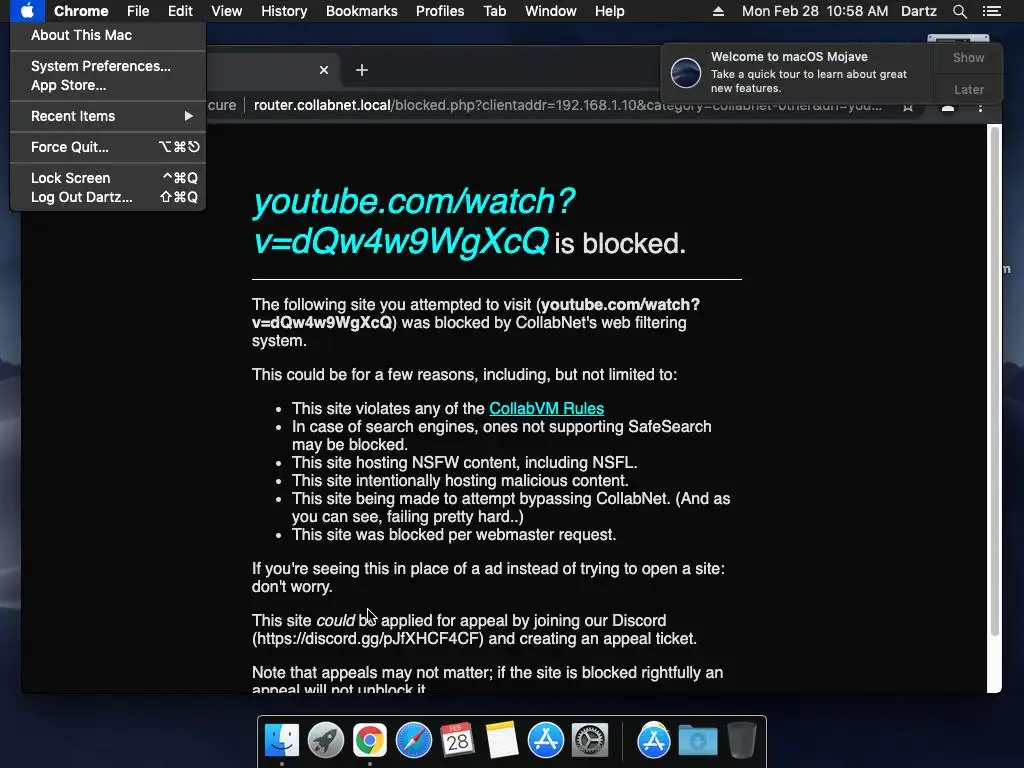Select About This Mac

[x=108, y=35]
